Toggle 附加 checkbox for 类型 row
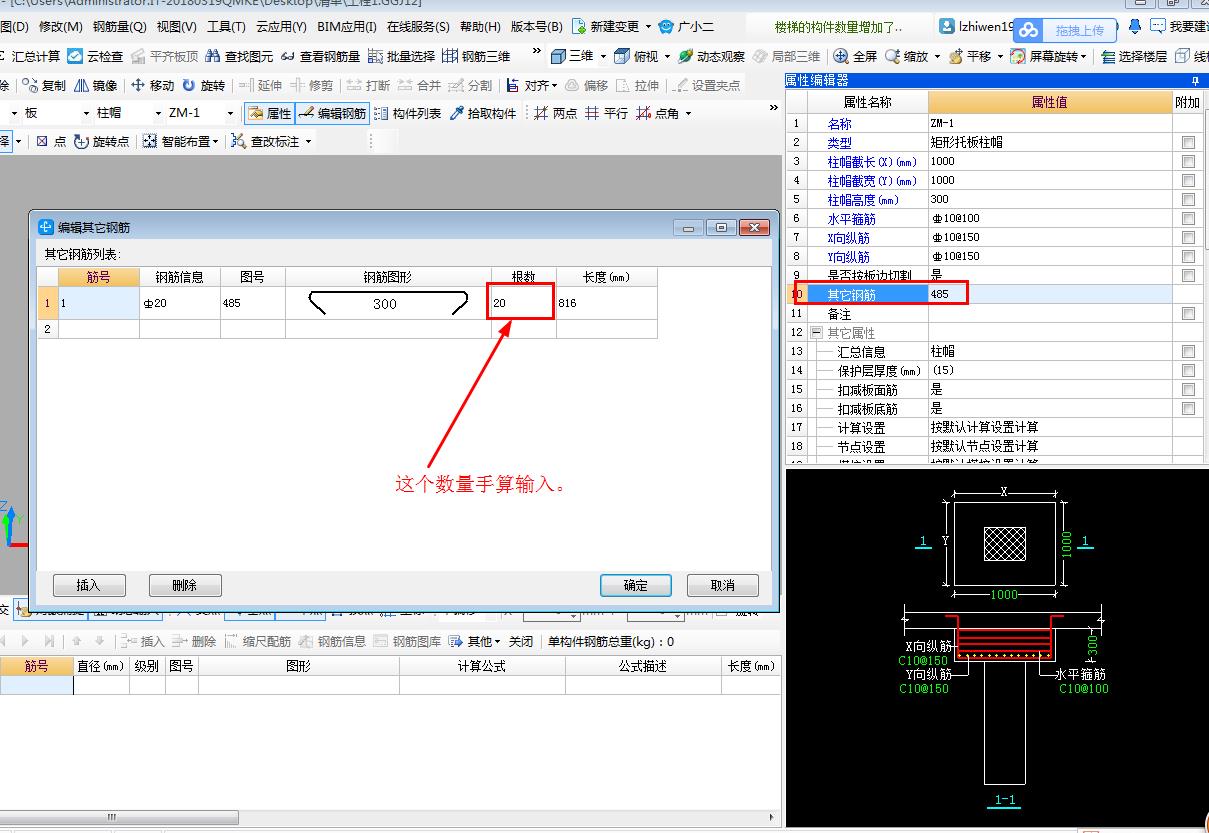Image resolution: width=1209 pixels, height=833 pixels. [1188, 143]
